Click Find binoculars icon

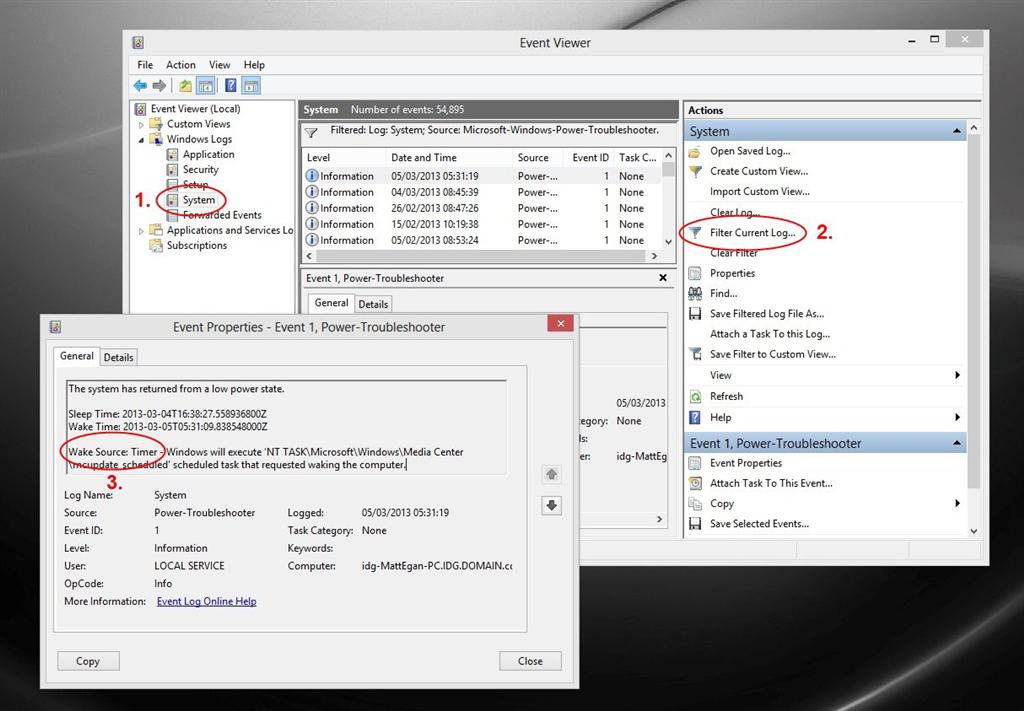tap(695, 294)
